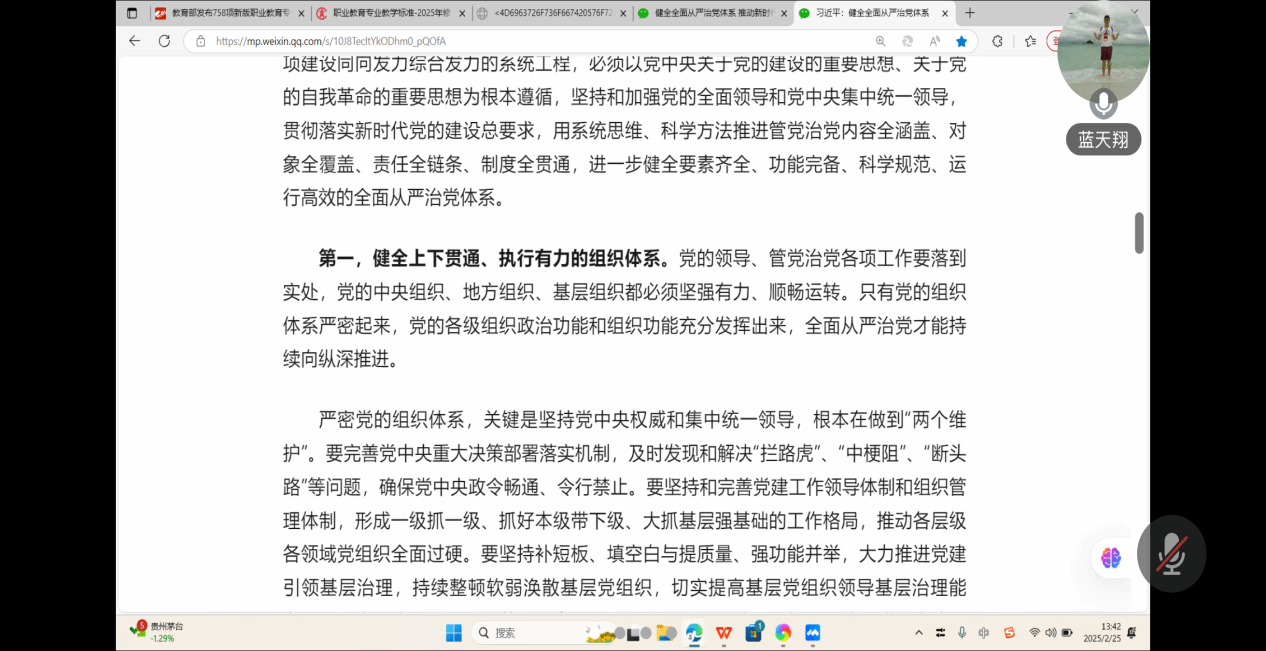Open the Favorites list icon
Viewport: 1266px width, 651px height.
tap(1030, 41)
